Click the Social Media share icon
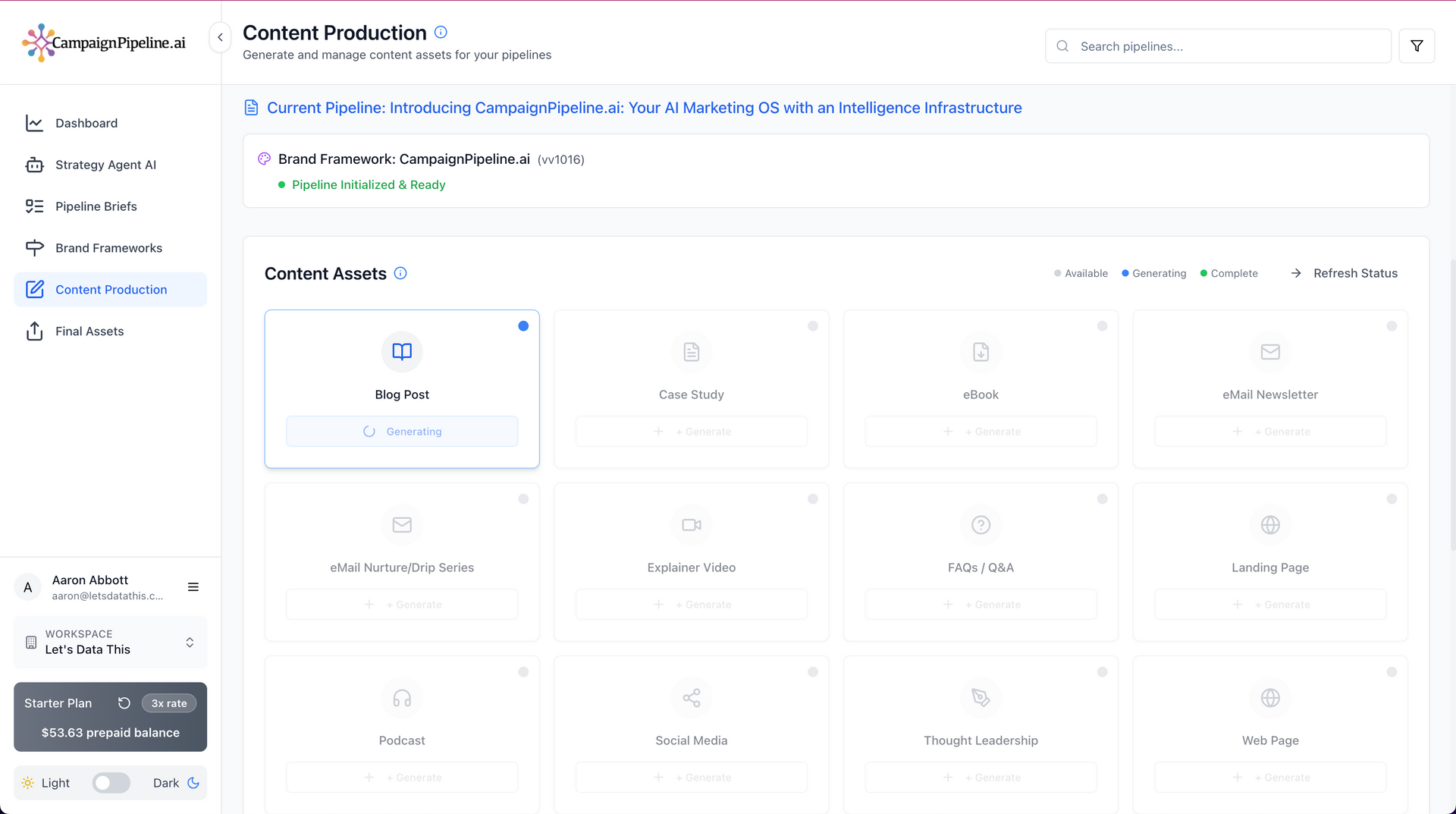 (691, 698)
